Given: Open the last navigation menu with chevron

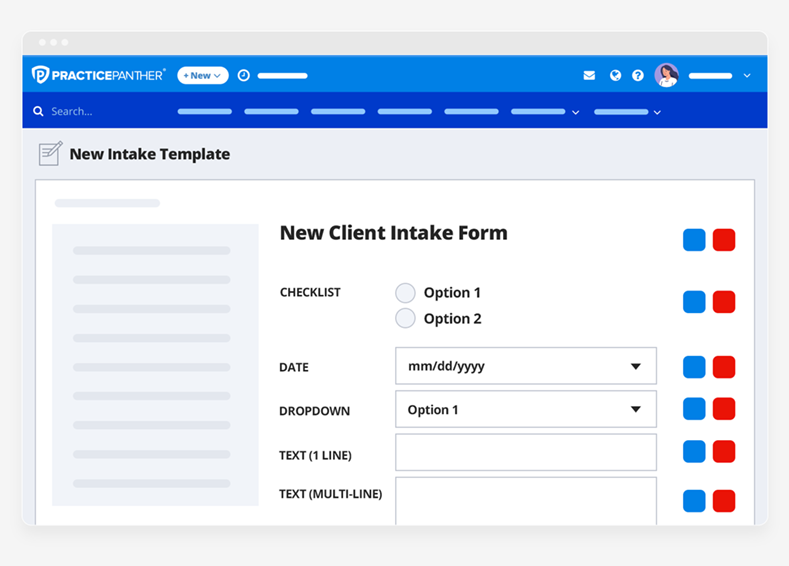Looking at the screenshot, I should click(x=627, y=112).
